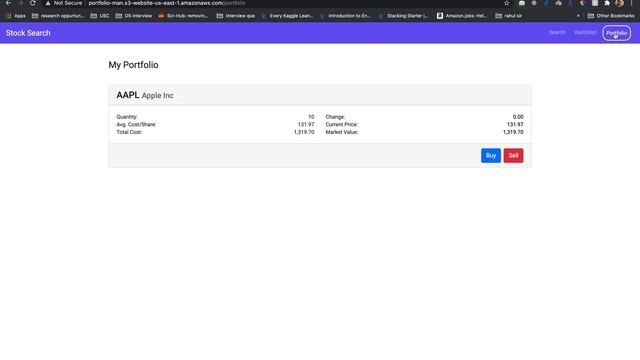Open the Interview que bookmark folder
The width and height of the screenshot is (640, 360).
236,16
